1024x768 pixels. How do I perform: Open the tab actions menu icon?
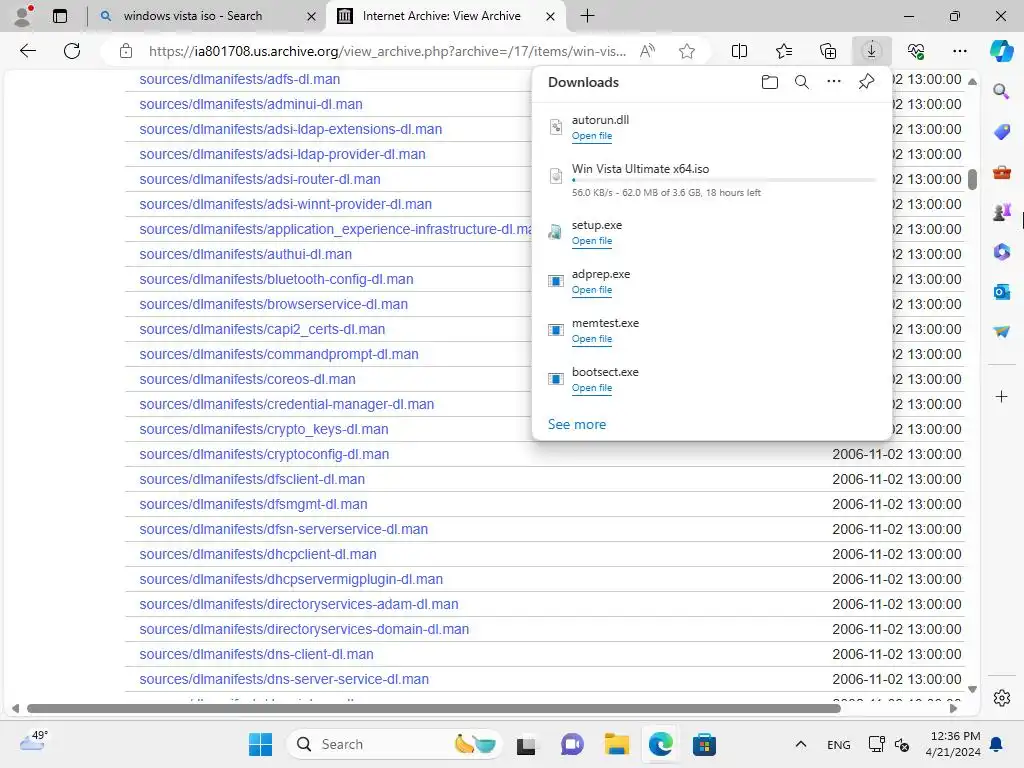60,16
